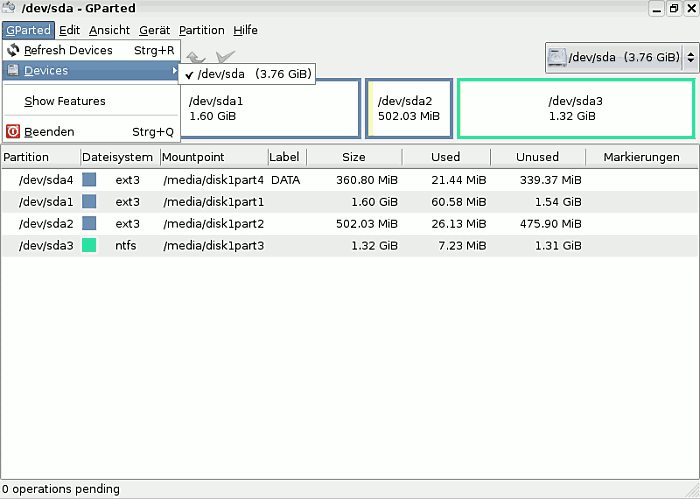The width and height of the screenshot is (700, 499).
Task: Sort by the Size column header
Action: [353, 157]
